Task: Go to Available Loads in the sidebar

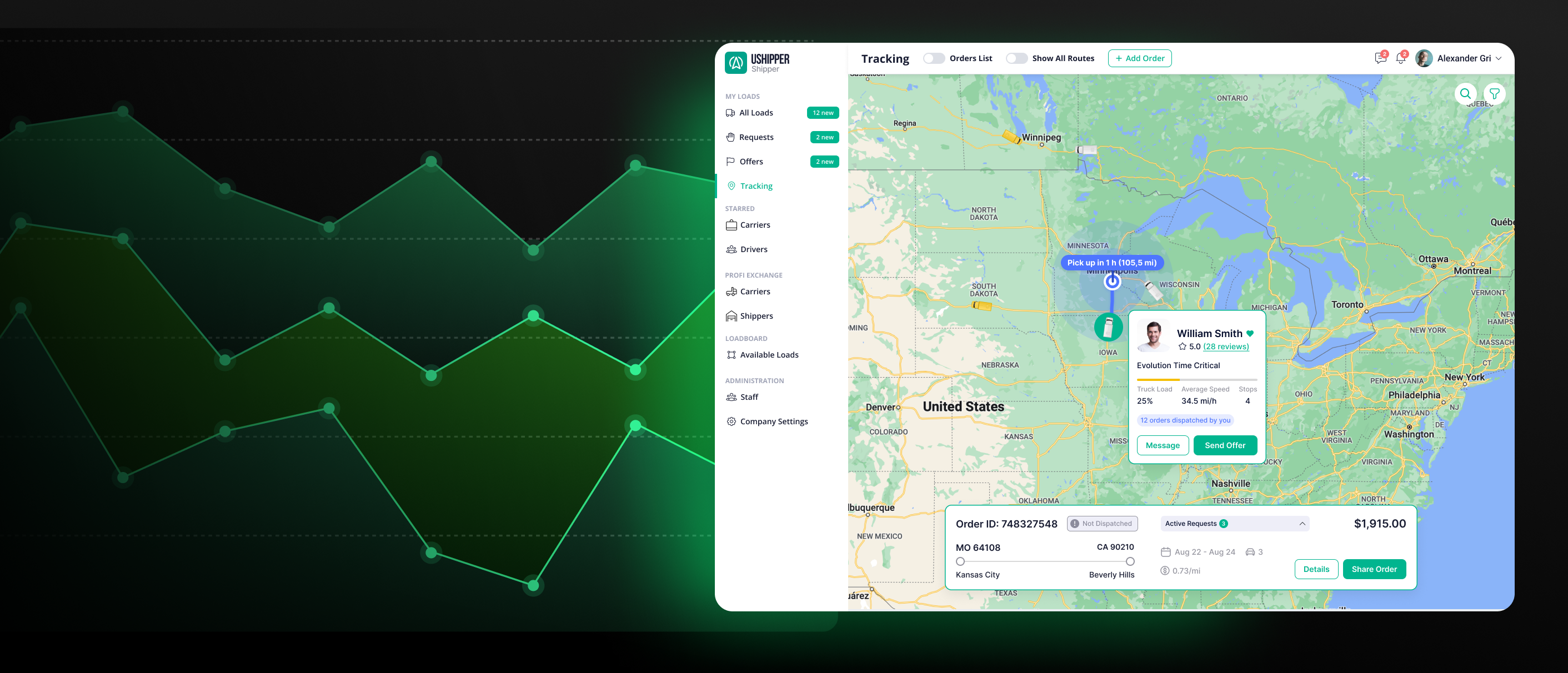Action: point(769,355)
